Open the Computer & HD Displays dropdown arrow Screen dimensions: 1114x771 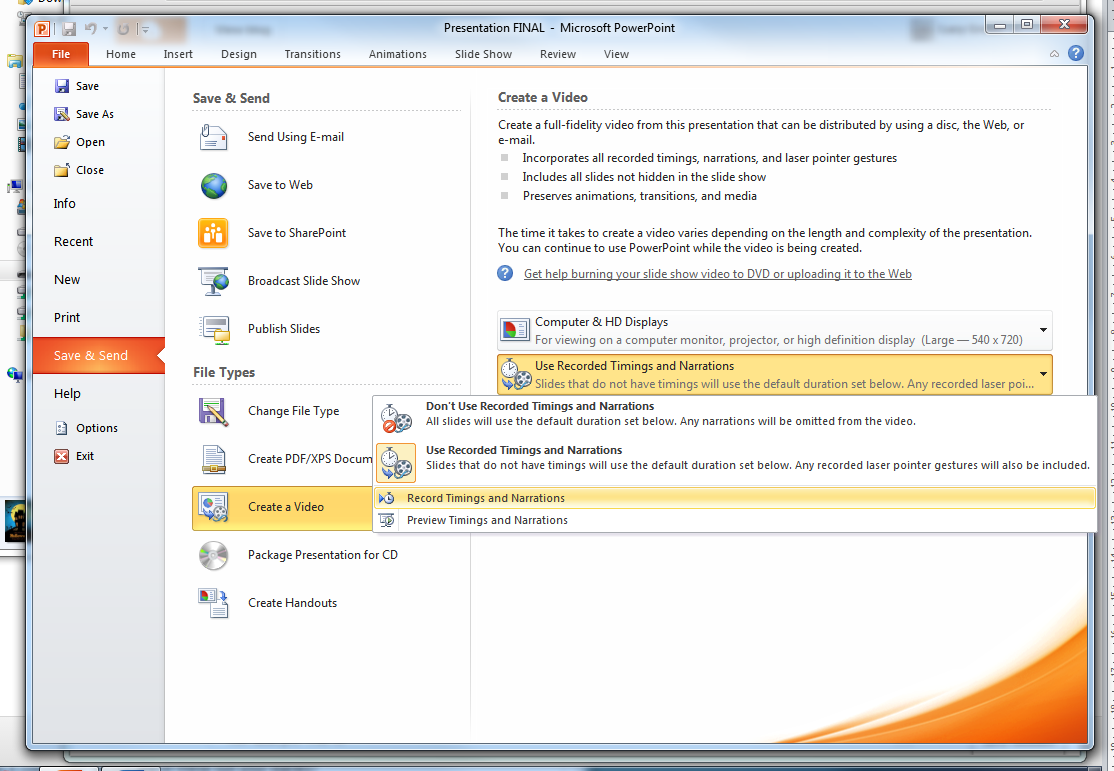1043,330
